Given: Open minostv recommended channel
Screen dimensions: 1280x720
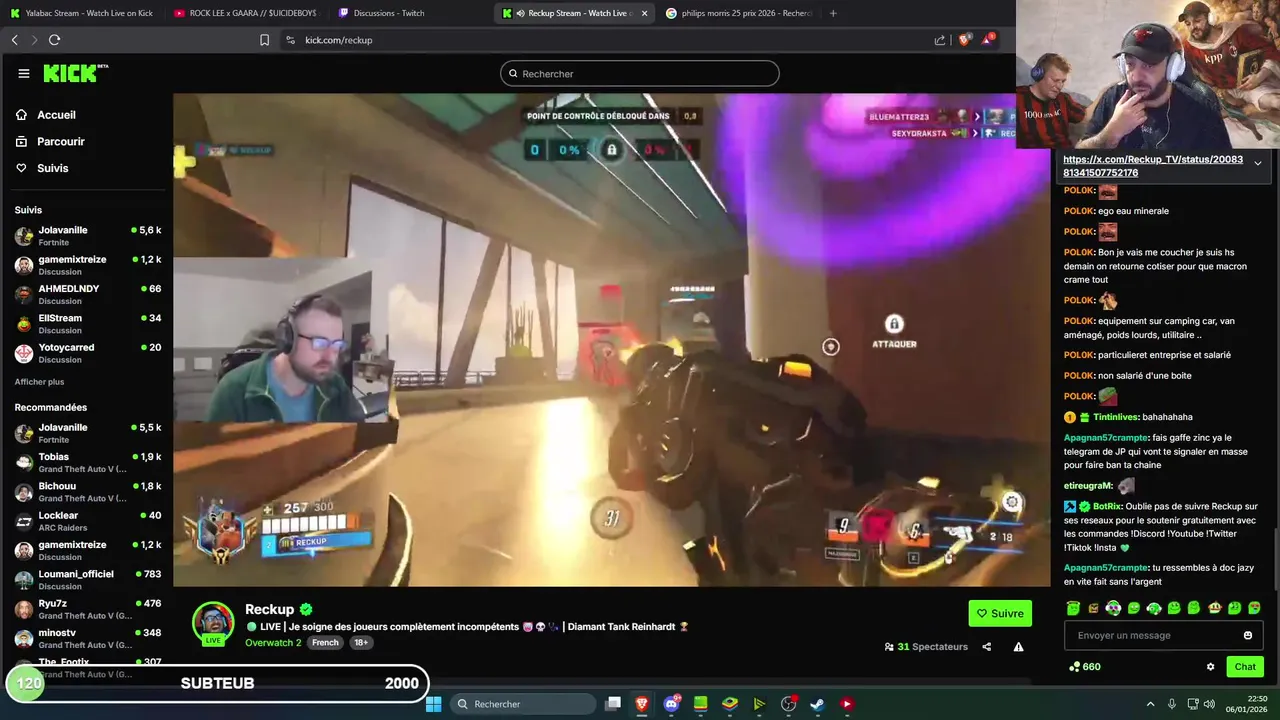Looking at the screenshot, I should click(x=88, y=638).
